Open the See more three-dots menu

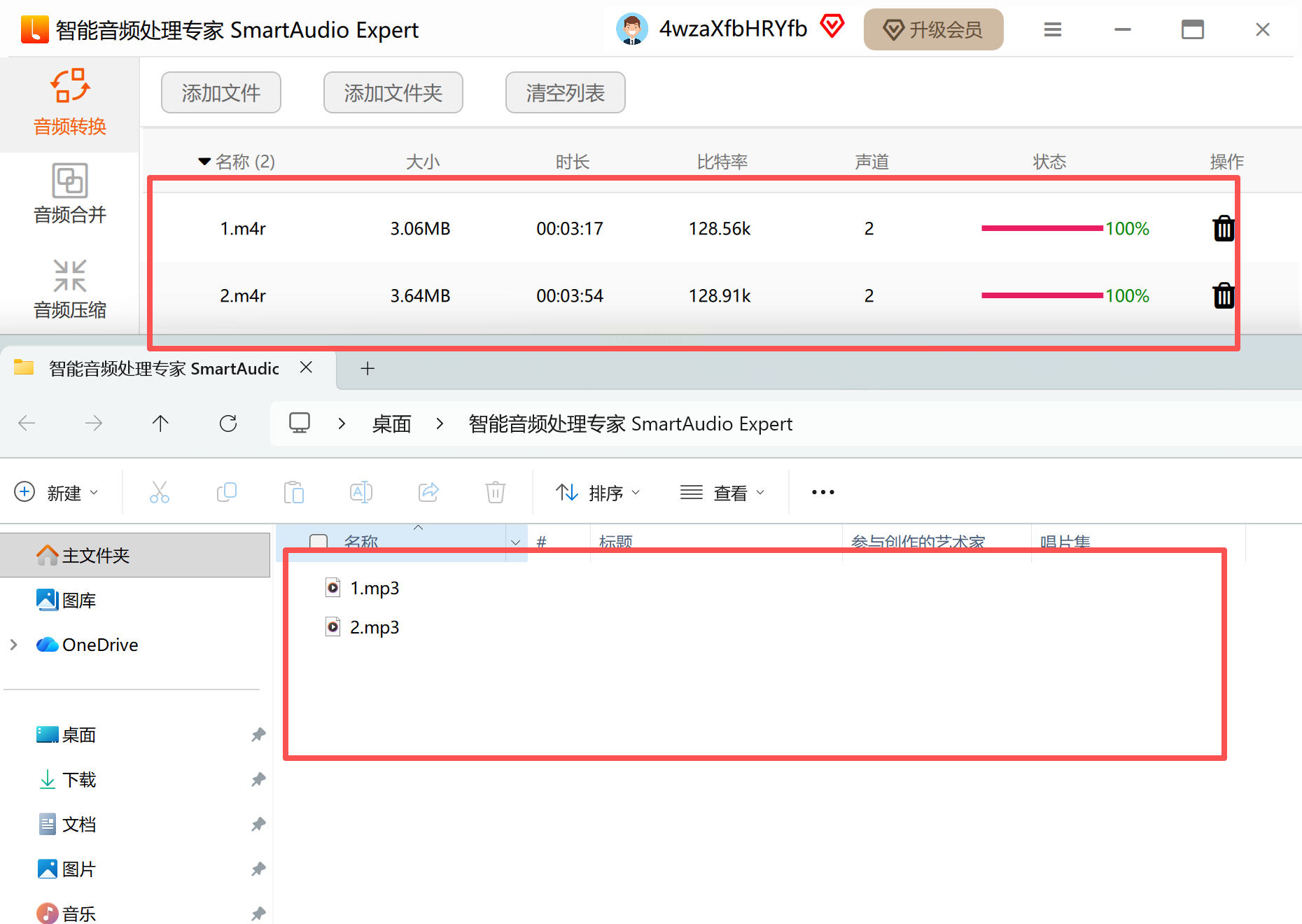tap(823, 492)
